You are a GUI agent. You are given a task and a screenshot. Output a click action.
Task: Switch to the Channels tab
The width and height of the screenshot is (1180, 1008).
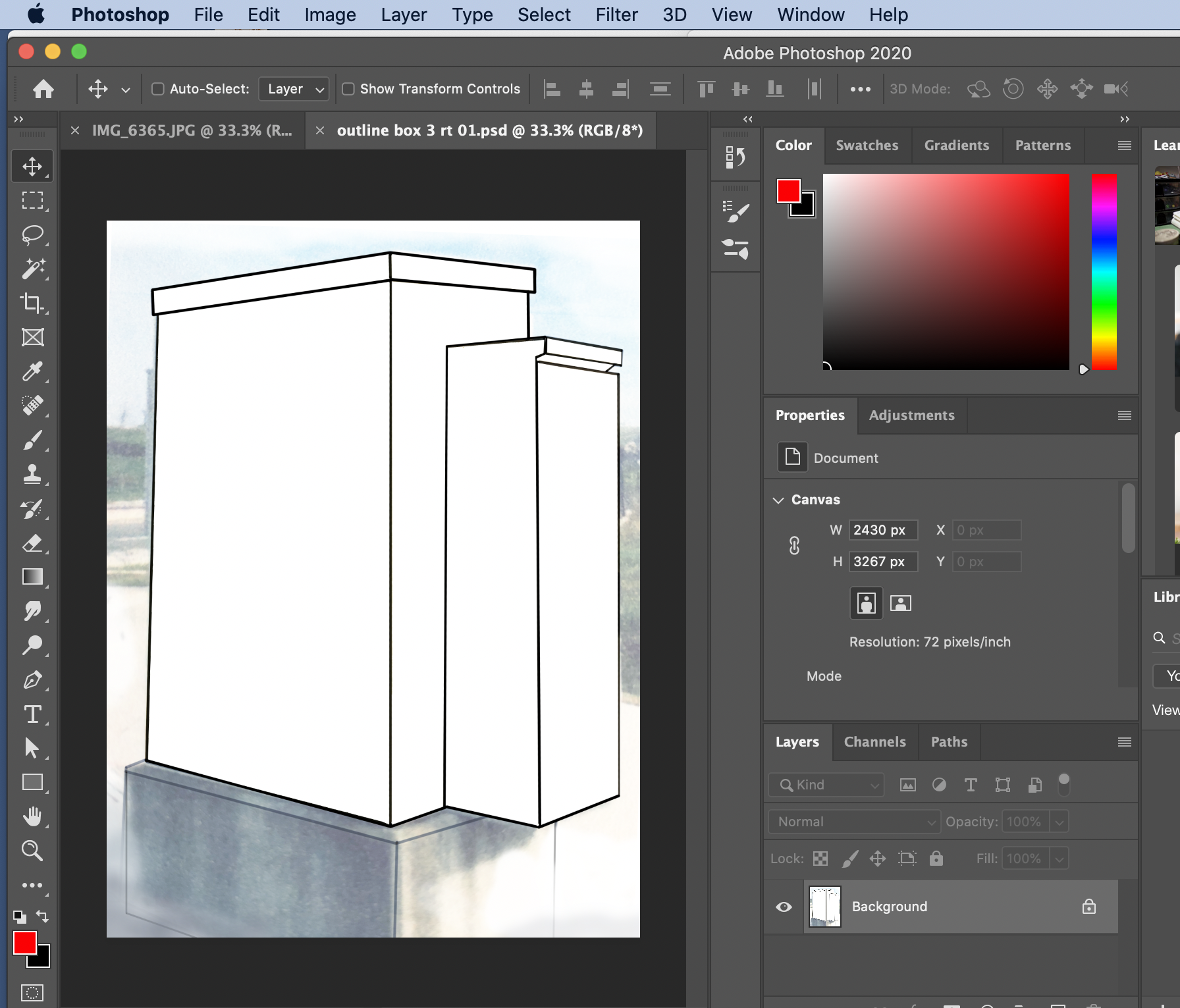click(874, 742)
